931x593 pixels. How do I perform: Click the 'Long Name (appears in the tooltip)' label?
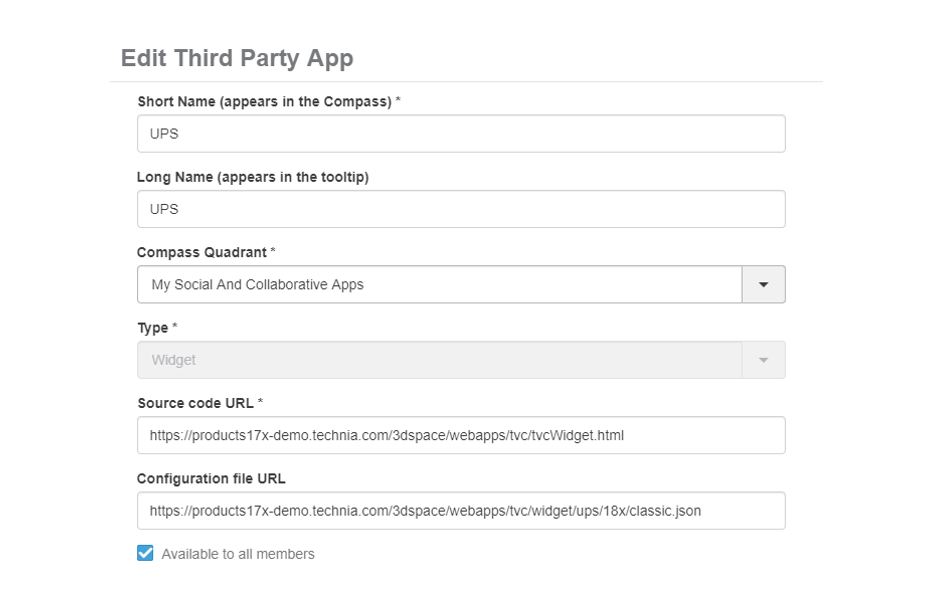[x=252, y=177]
